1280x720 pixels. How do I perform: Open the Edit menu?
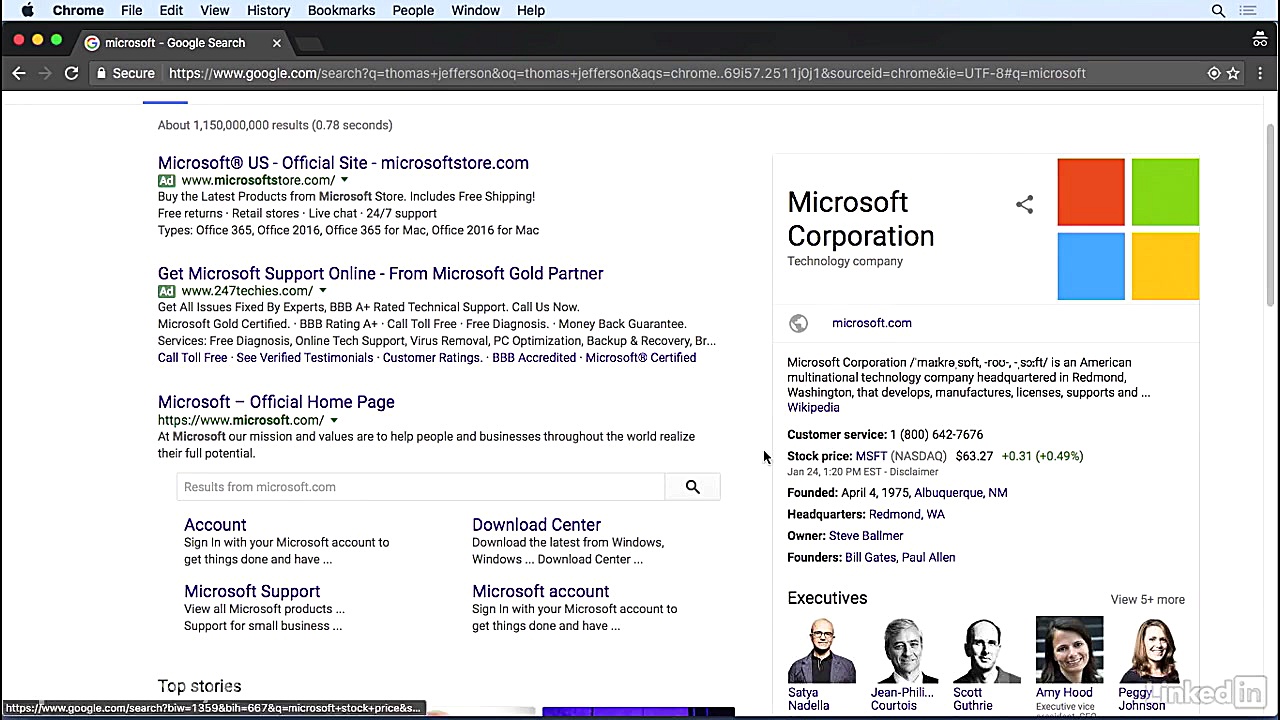[x=171, y=10]
